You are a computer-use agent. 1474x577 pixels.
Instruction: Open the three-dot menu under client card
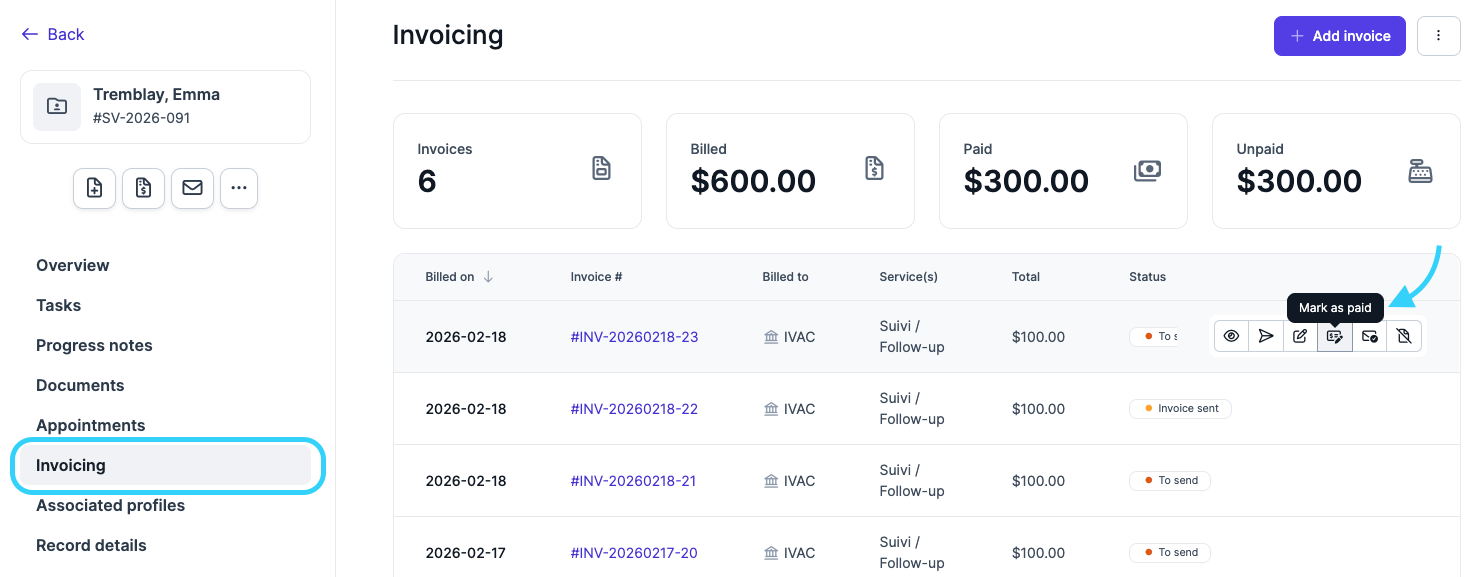pos(239,188)
